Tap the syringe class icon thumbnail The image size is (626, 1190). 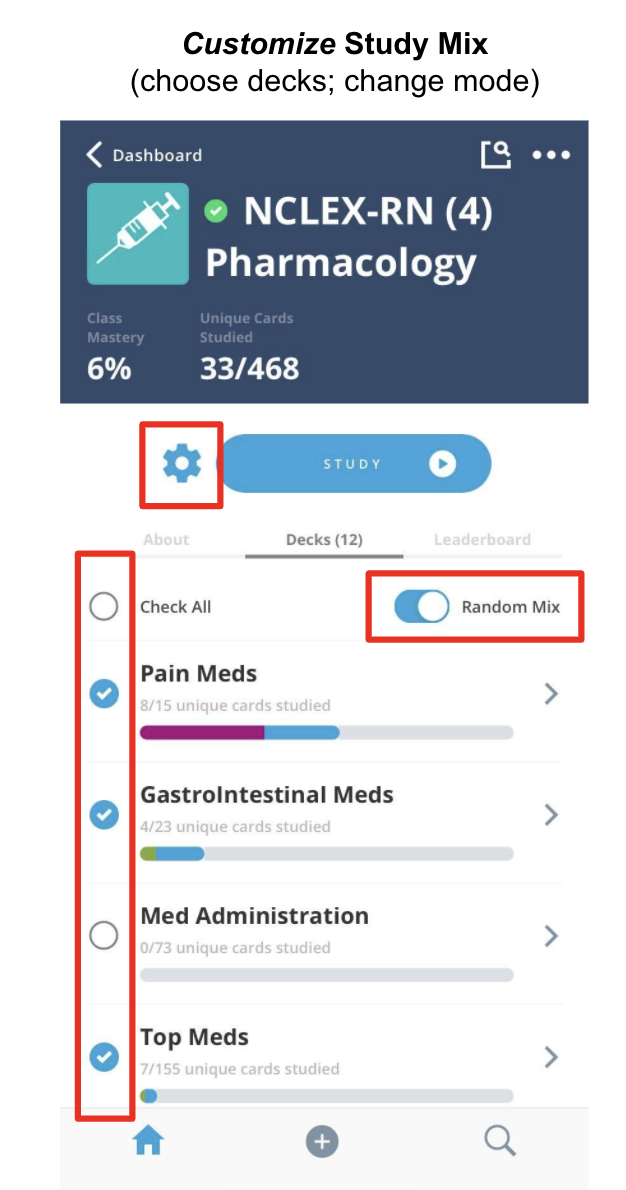coord(137,233)
